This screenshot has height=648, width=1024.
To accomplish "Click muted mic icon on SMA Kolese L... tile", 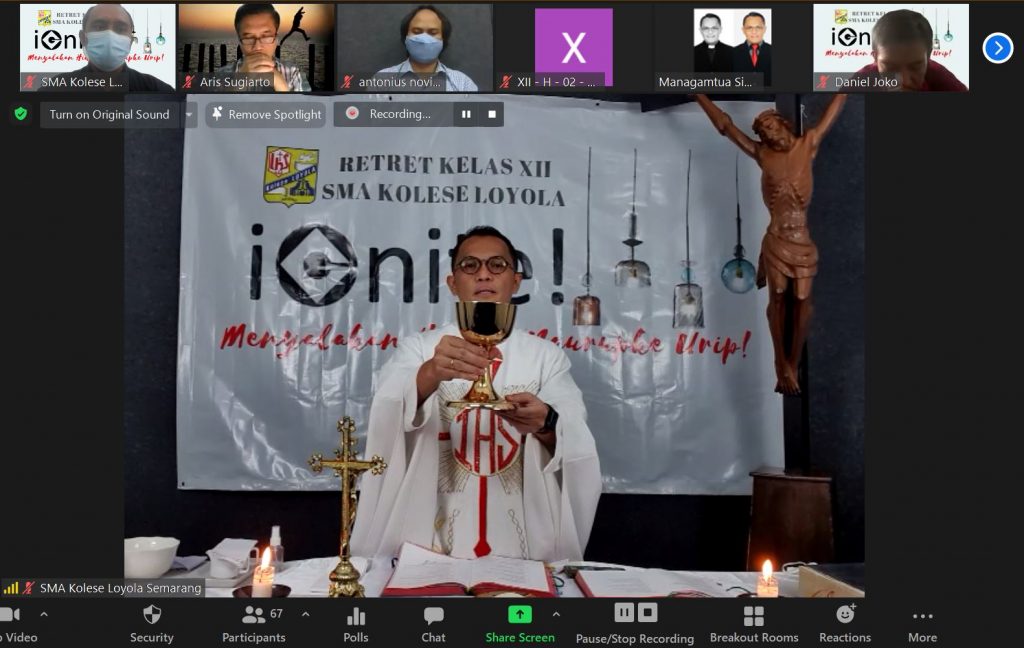I will point(29,82).
